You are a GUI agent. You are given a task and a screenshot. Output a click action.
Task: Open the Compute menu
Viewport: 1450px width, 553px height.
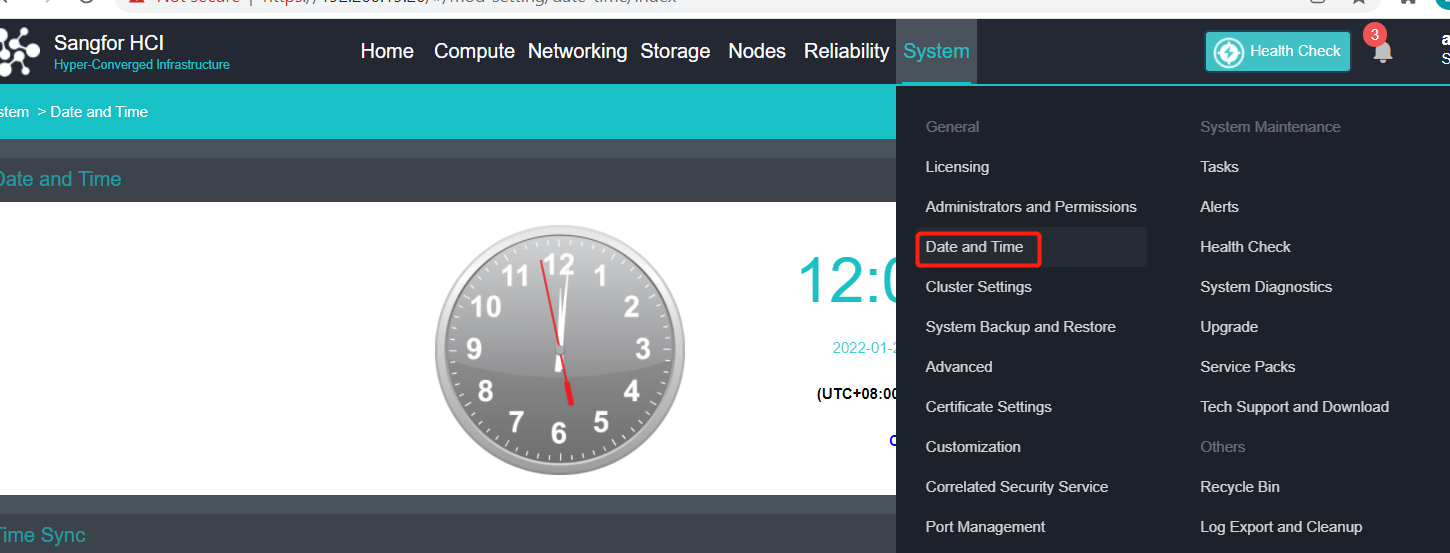[474, 51]
